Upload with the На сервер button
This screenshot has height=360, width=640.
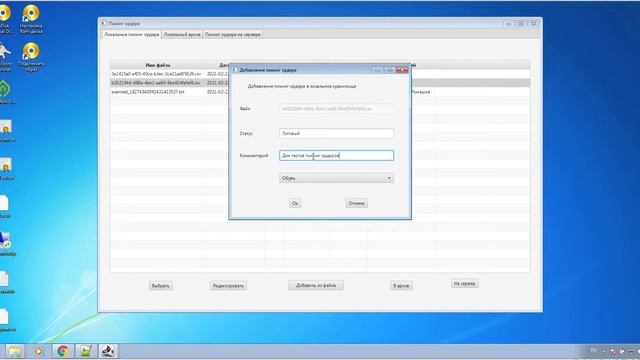464,284
